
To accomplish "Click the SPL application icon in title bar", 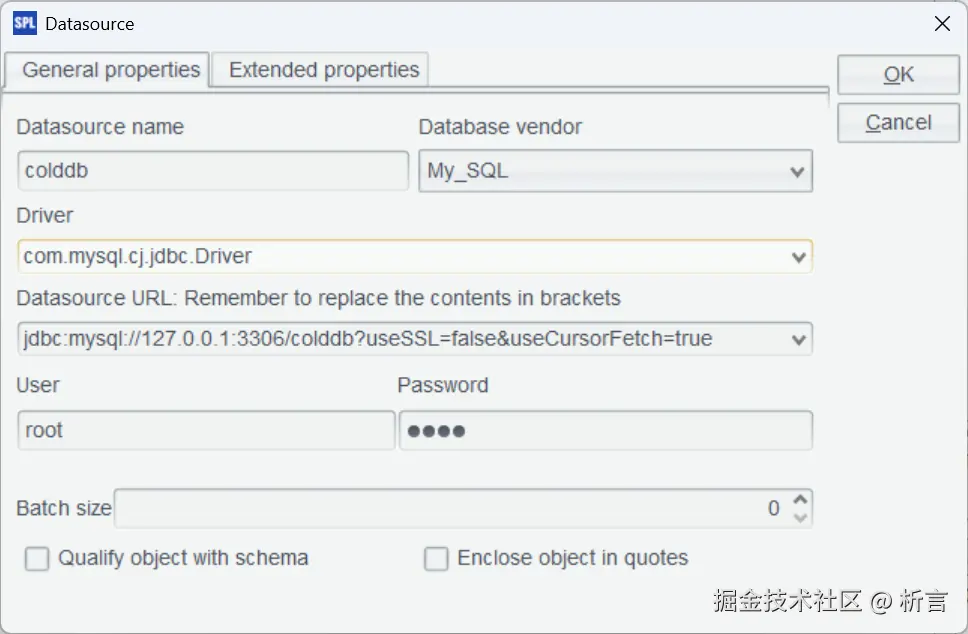I will [24, 23].
